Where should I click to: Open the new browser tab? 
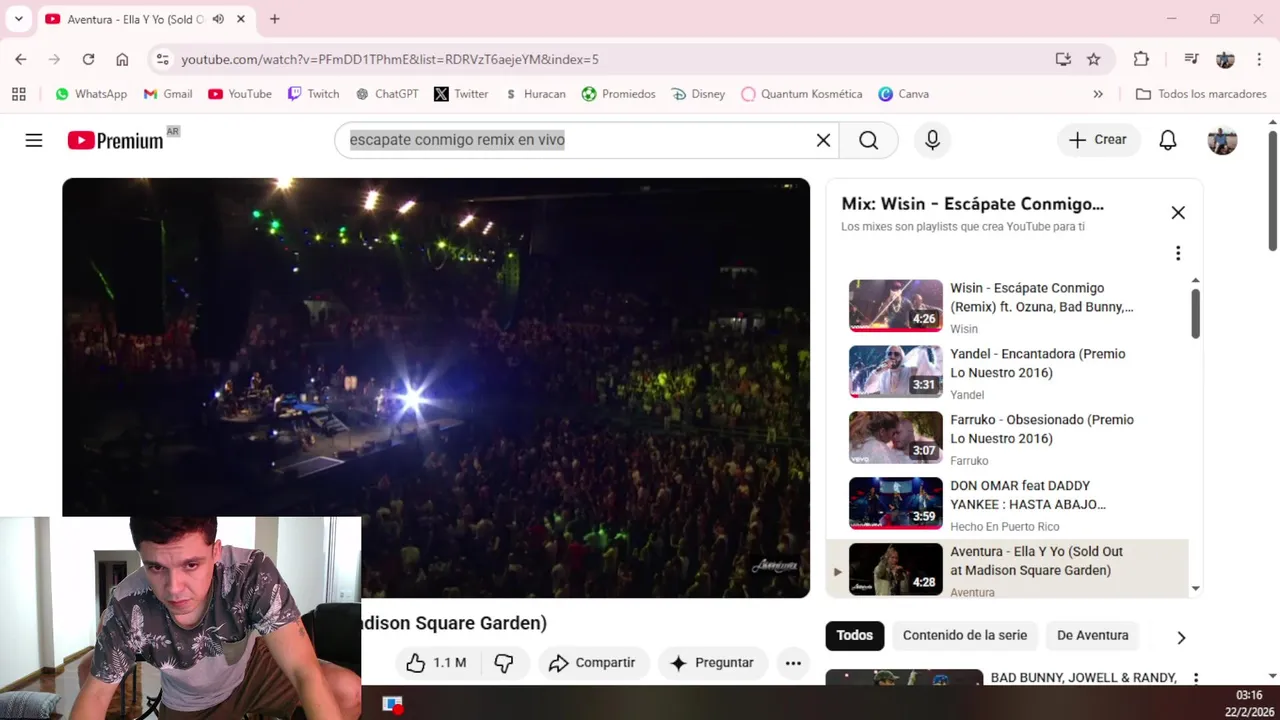[x=275, y=19]
